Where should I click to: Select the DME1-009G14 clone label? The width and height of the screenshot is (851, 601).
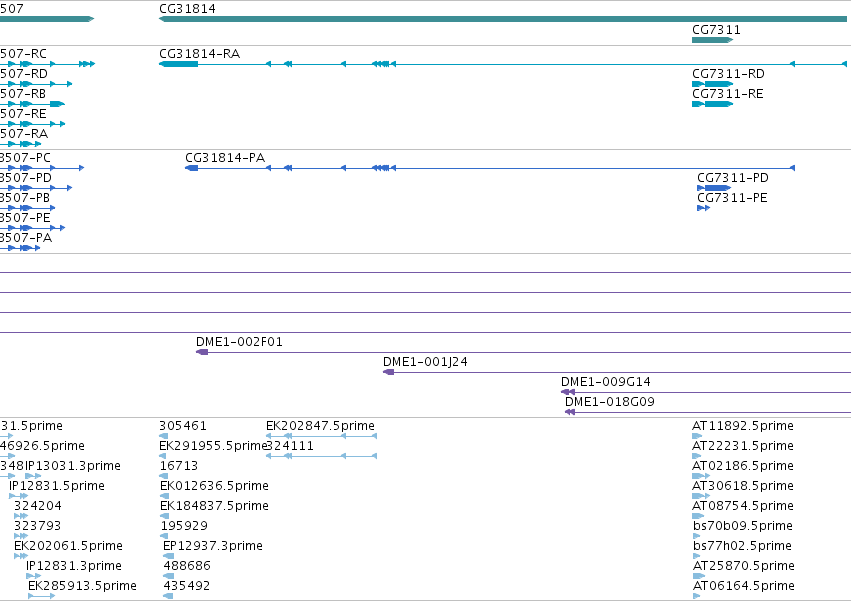click(x=606, y=382)
